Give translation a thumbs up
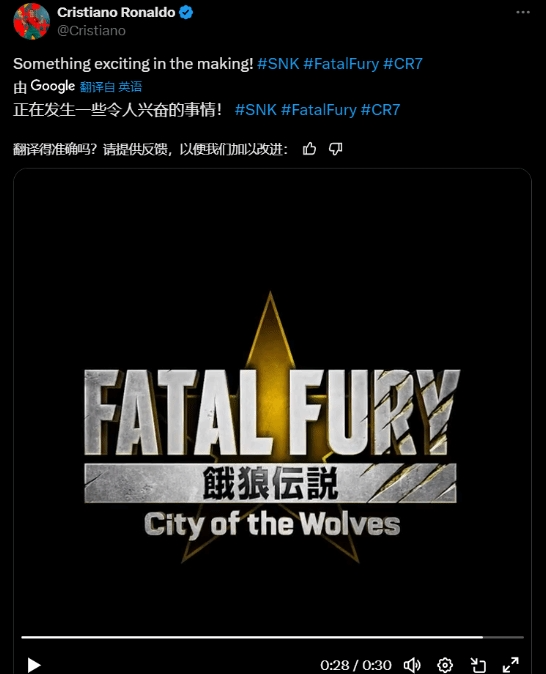Viewport: 546px width, 674px height. tap(309, 149)
